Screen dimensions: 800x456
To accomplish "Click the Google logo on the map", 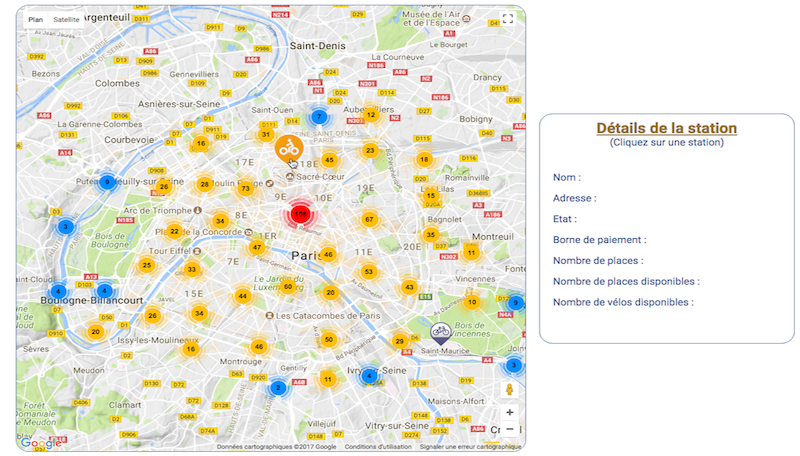I will click(x=40, y=443).
